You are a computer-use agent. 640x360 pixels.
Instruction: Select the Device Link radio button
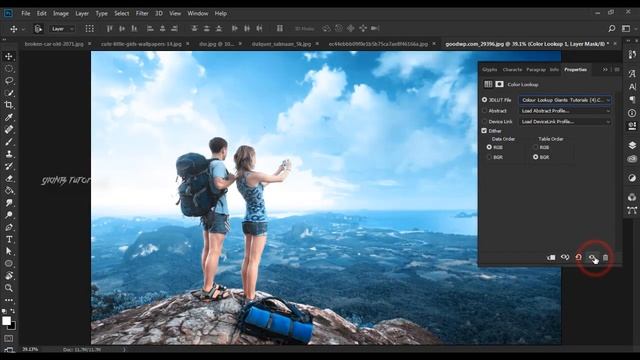(x=484, y=122)
